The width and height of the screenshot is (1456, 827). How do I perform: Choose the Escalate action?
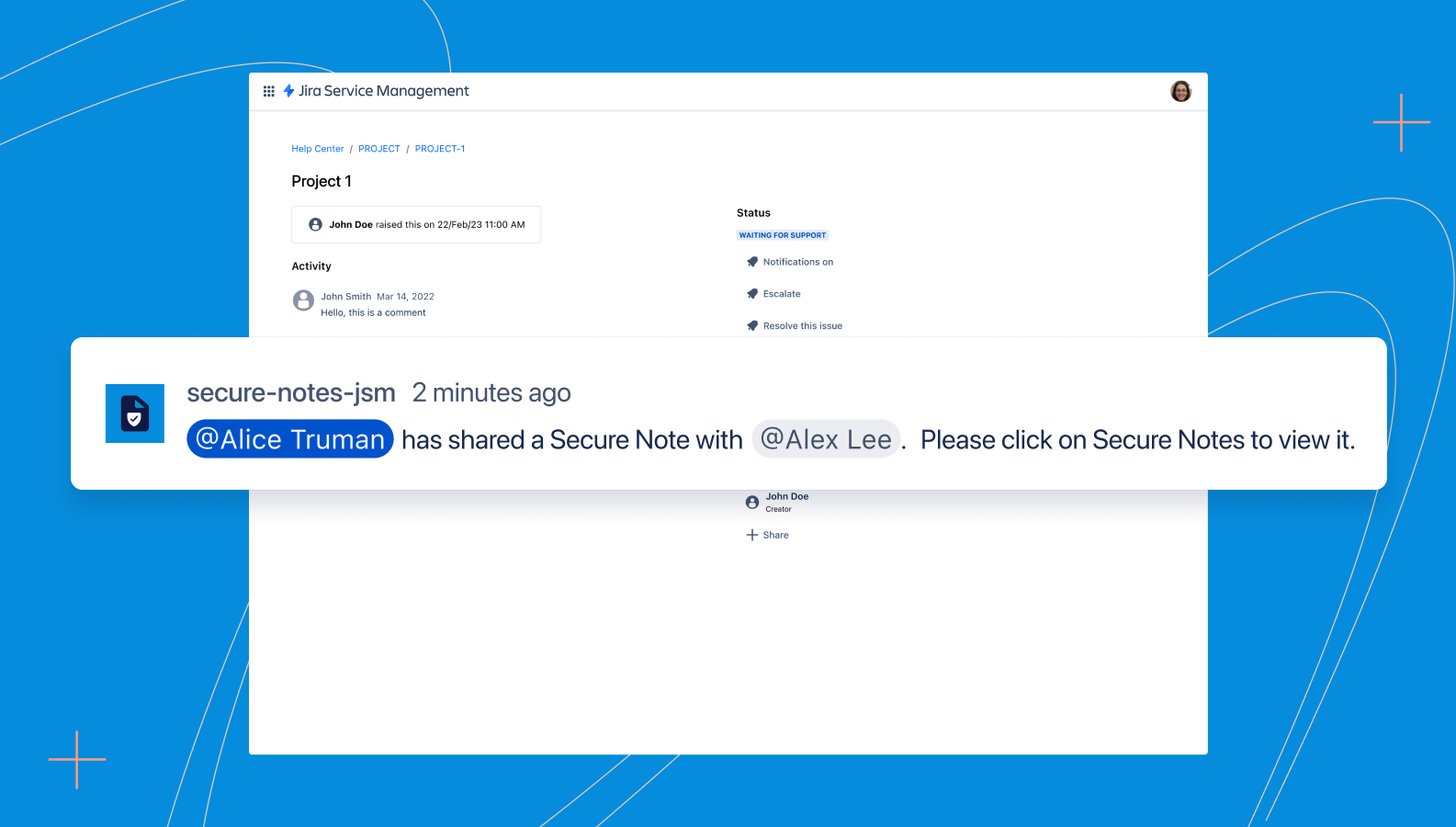tap(782, 294)
